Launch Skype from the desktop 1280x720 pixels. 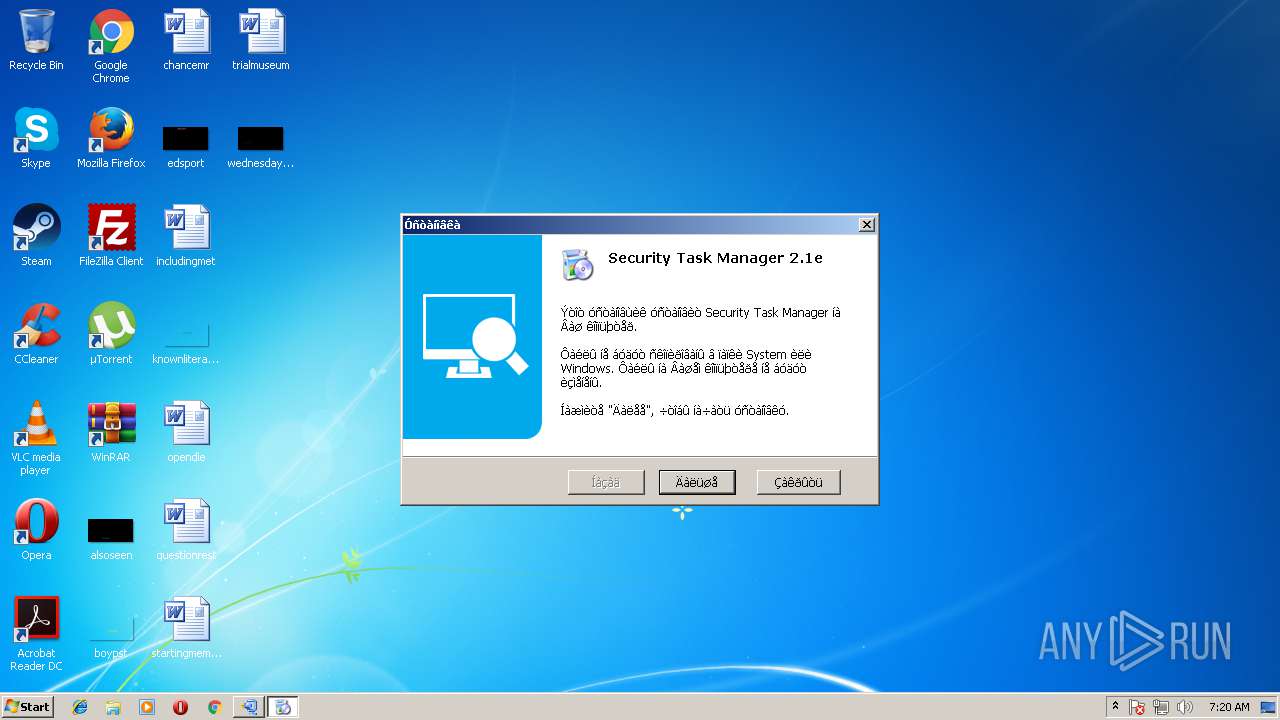36,138
